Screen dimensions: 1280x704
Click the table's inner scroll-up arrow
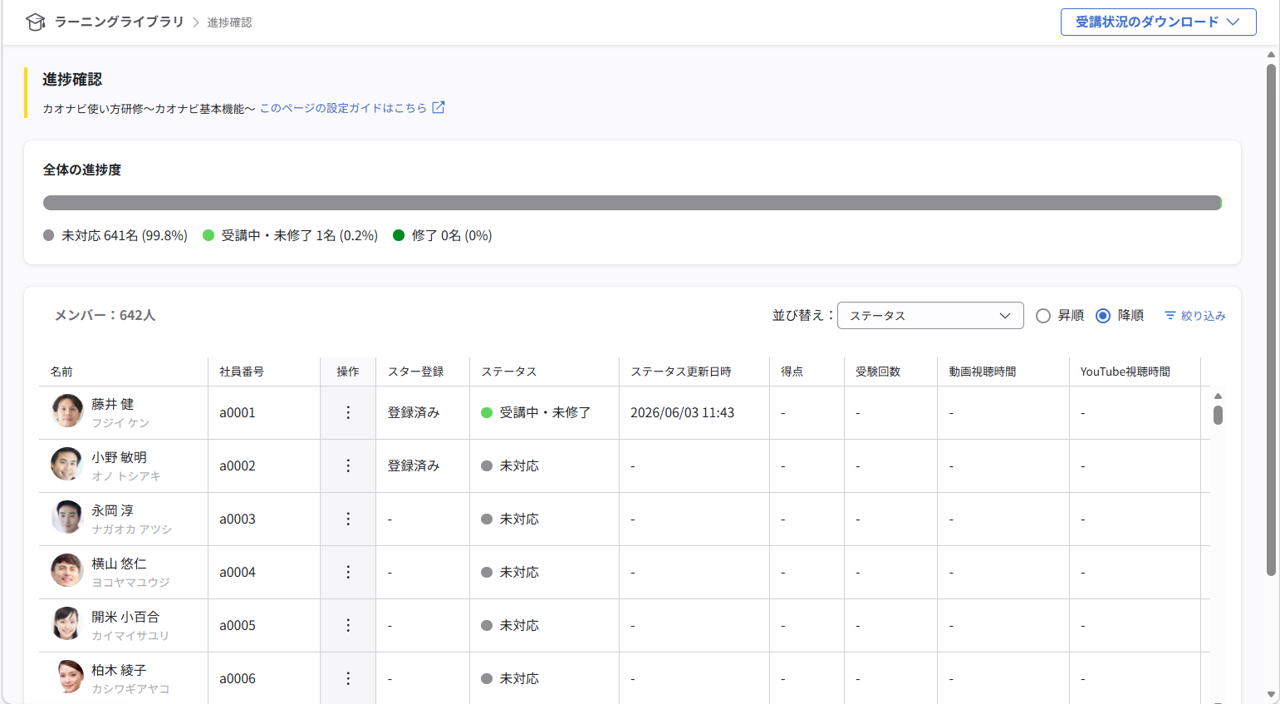click(1218, 397)
